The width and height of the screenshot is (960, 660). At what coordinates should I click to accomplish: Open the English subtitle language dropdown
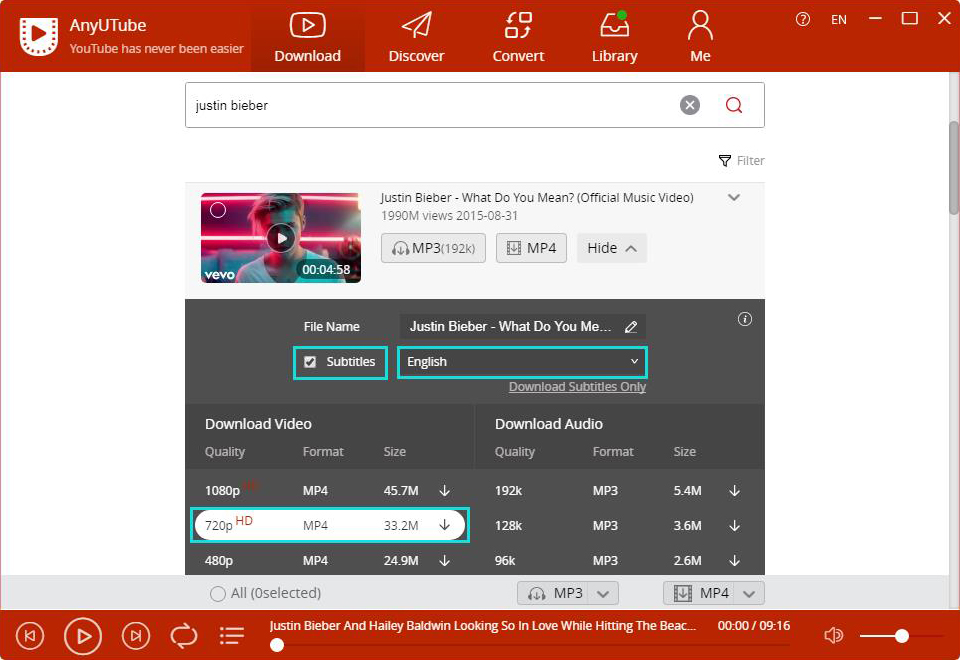point(522,362)
